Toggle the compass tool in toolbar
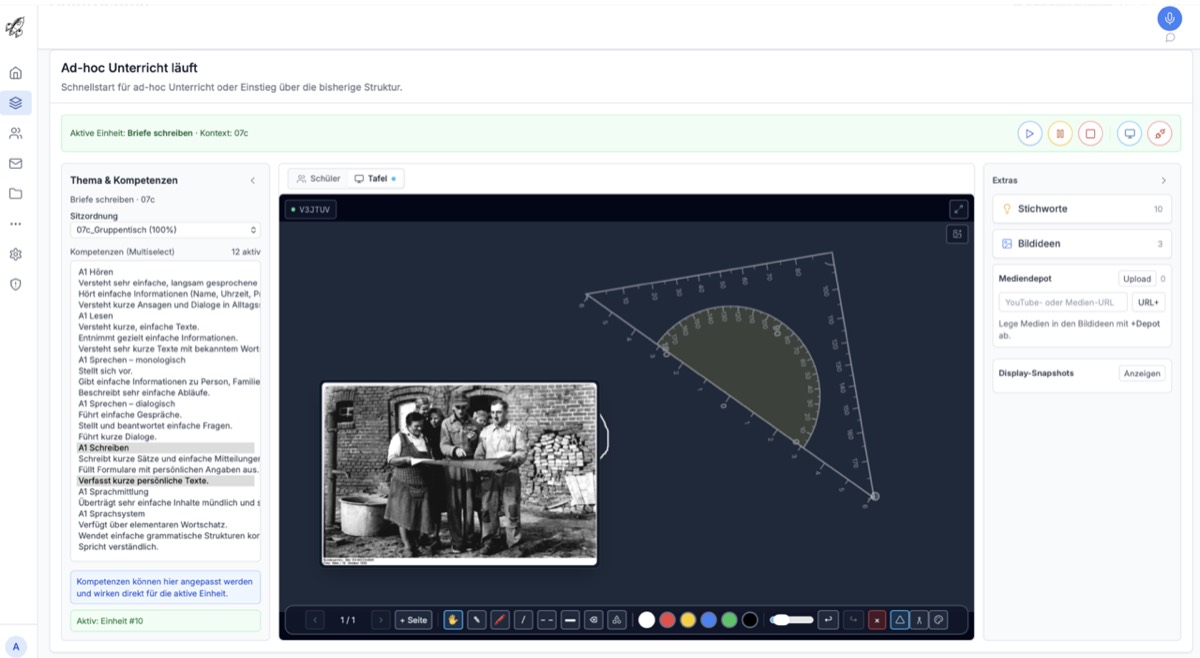 (x=919, y=620)
